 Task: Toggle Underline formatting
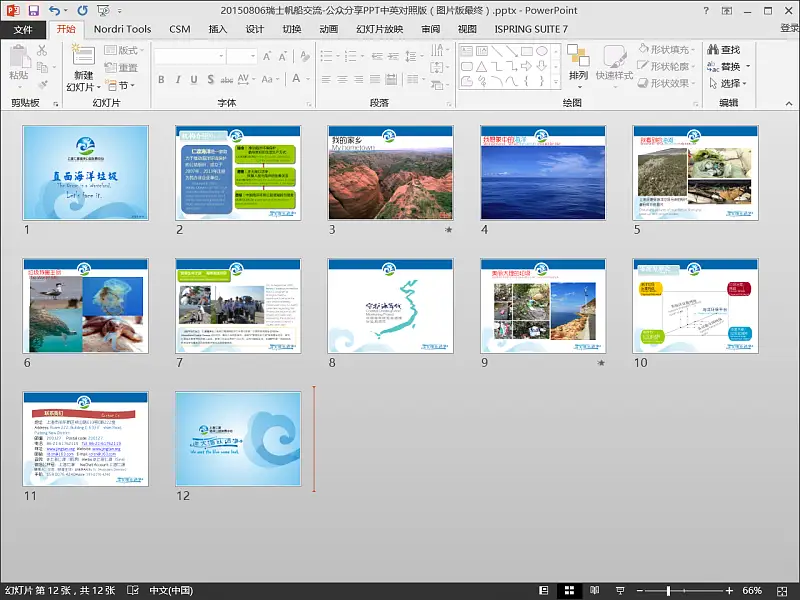click(x=194, y=79)
